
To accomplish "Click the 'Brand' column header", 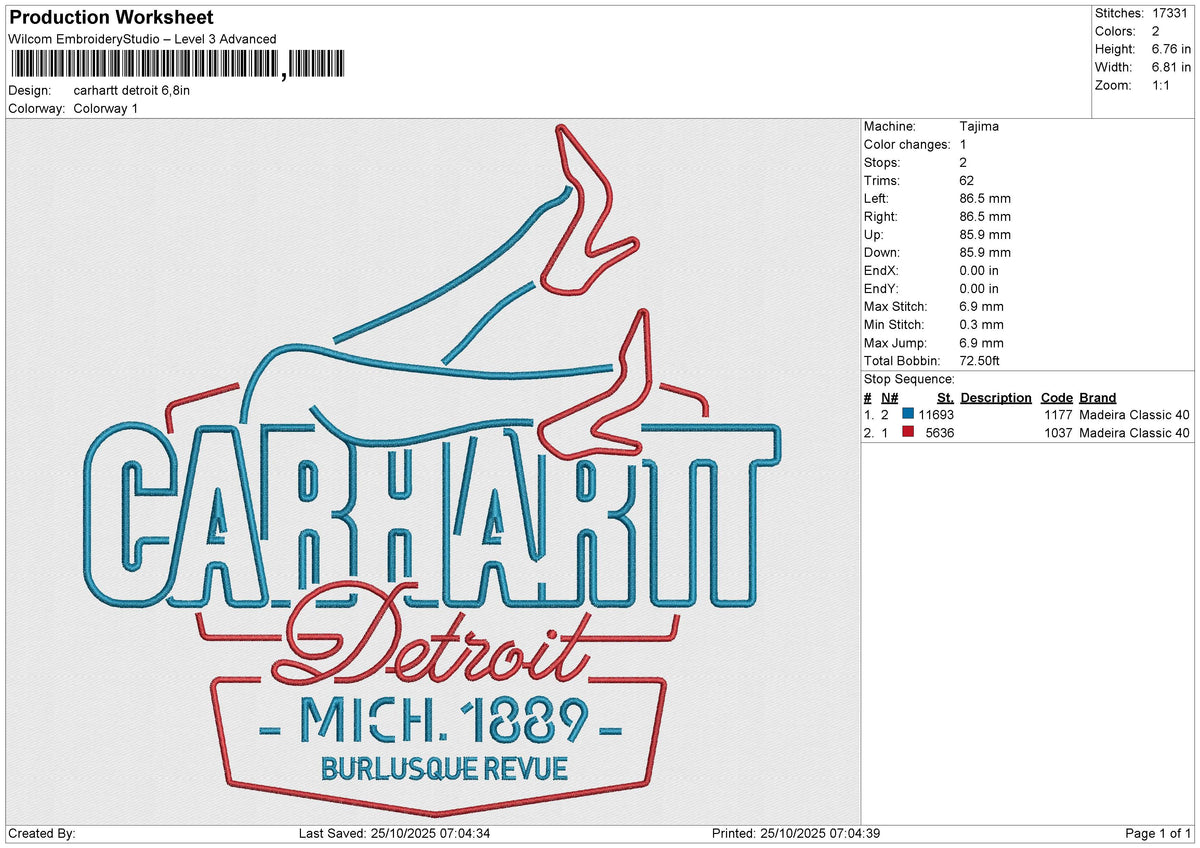I will coord(1098,397).
